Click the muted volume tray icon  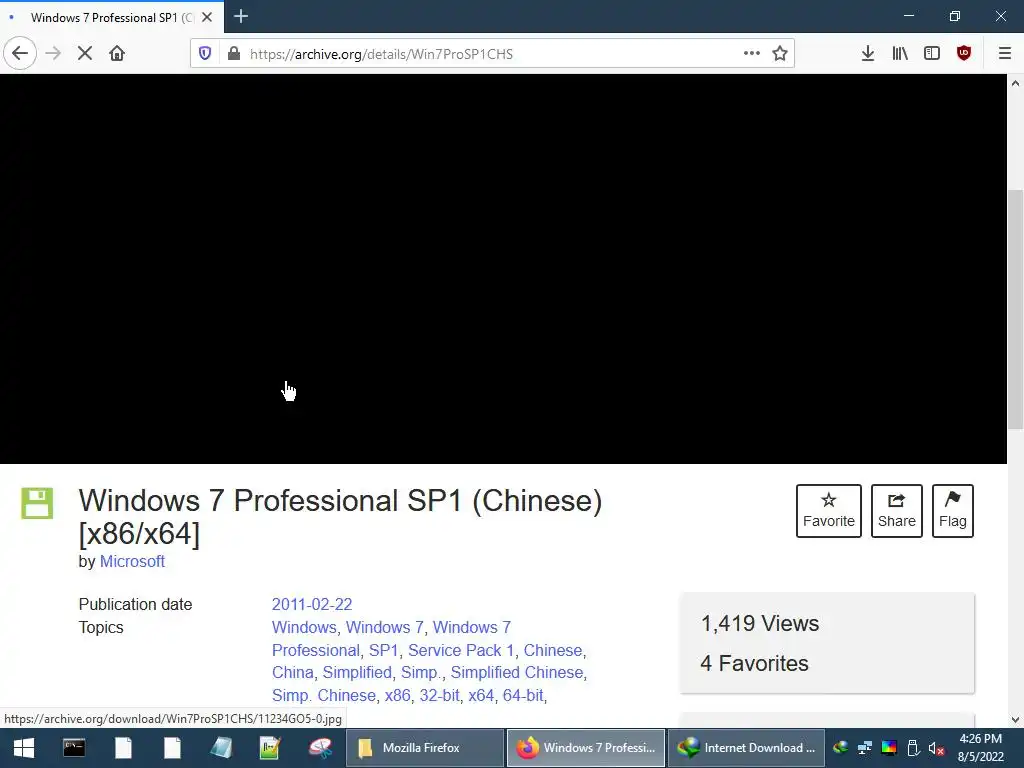coord(936,748)
